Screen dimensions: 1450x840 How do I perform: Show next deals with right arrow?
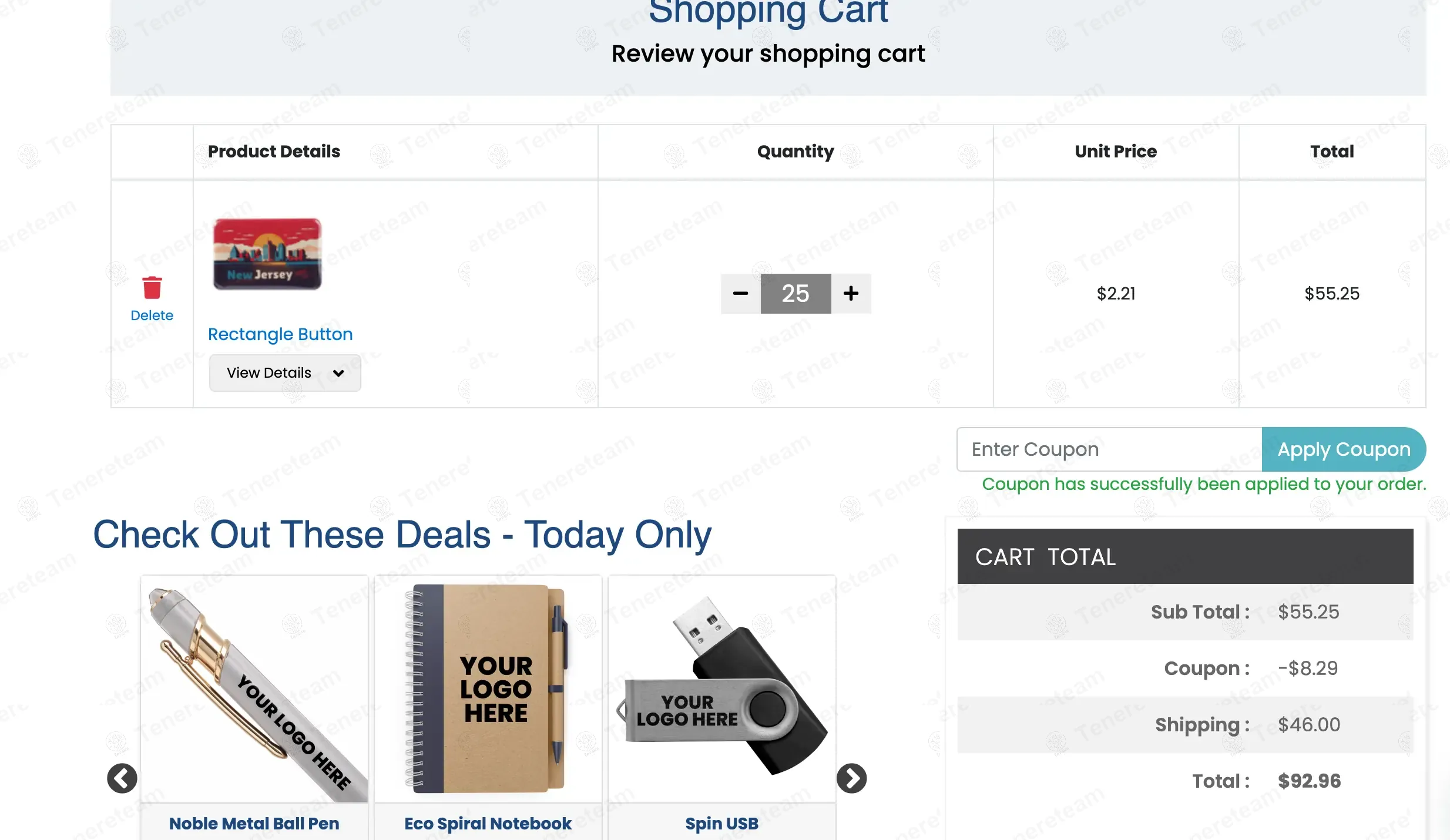pyautogui.click(x=851, y=778)
